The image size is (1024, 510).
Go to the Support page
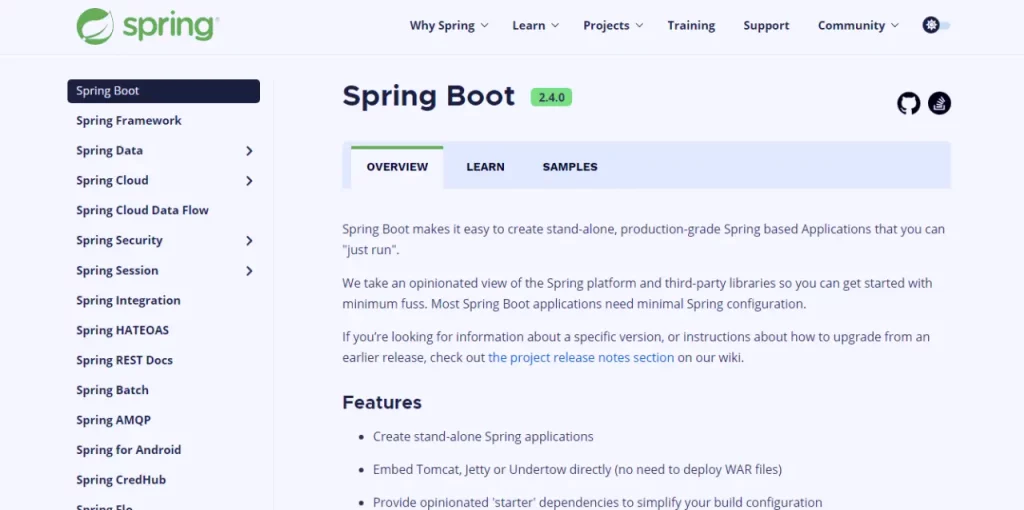tap(766, 25)
